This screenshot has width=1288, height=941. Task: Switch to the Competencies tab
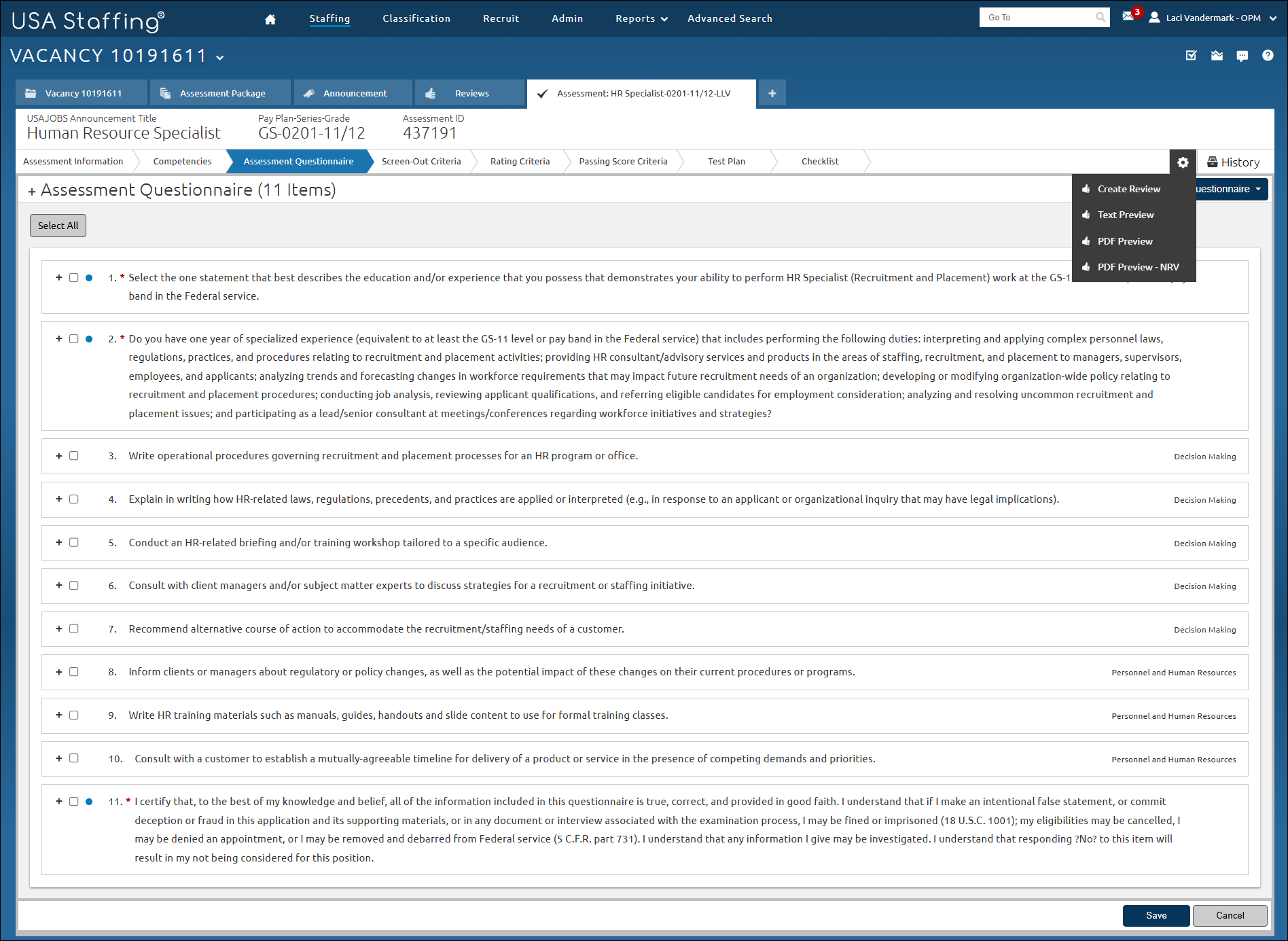[181, 161]
